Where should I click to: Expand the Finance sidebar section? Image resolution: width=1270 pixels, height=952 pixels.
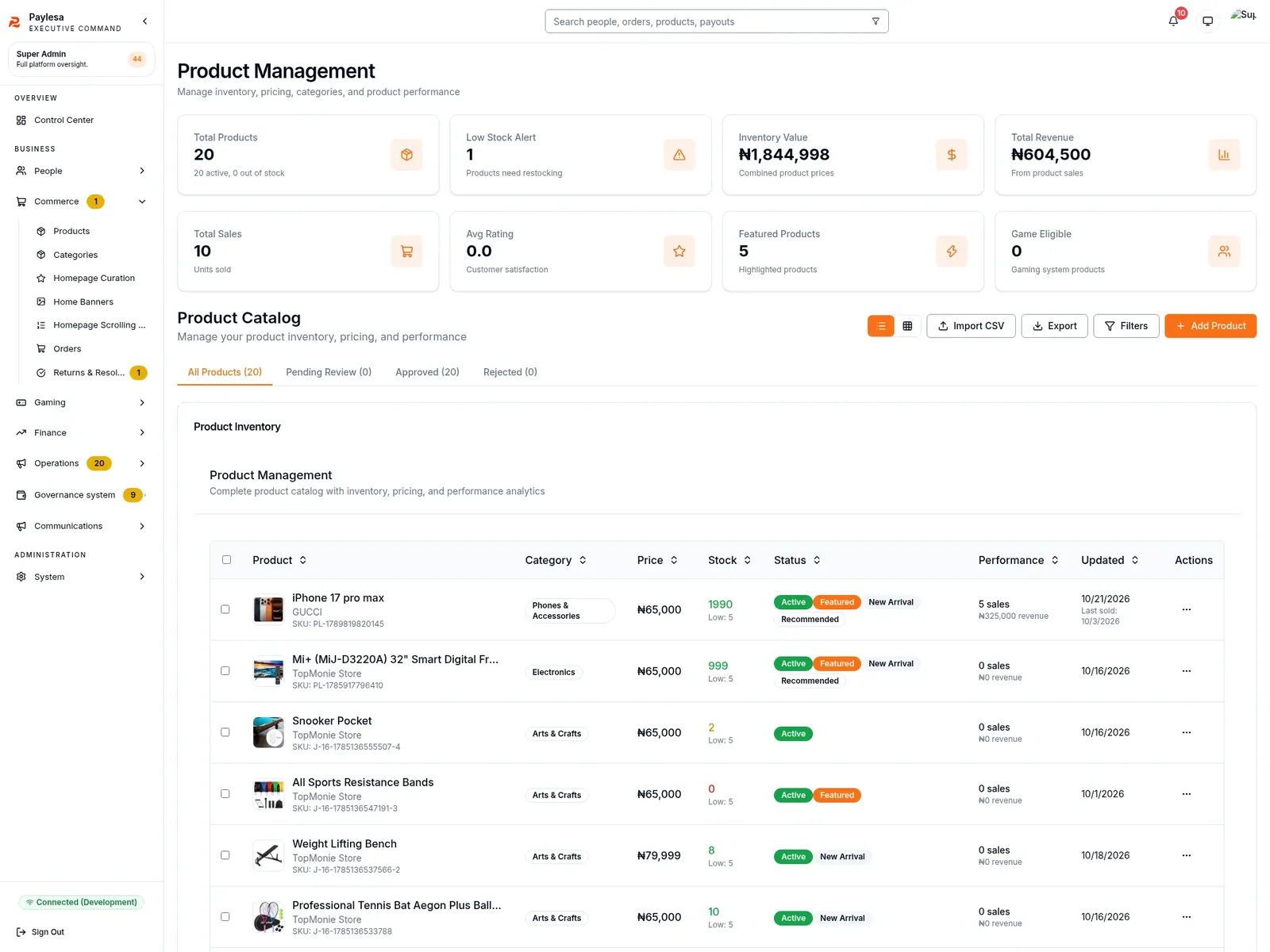click(81, 433)
